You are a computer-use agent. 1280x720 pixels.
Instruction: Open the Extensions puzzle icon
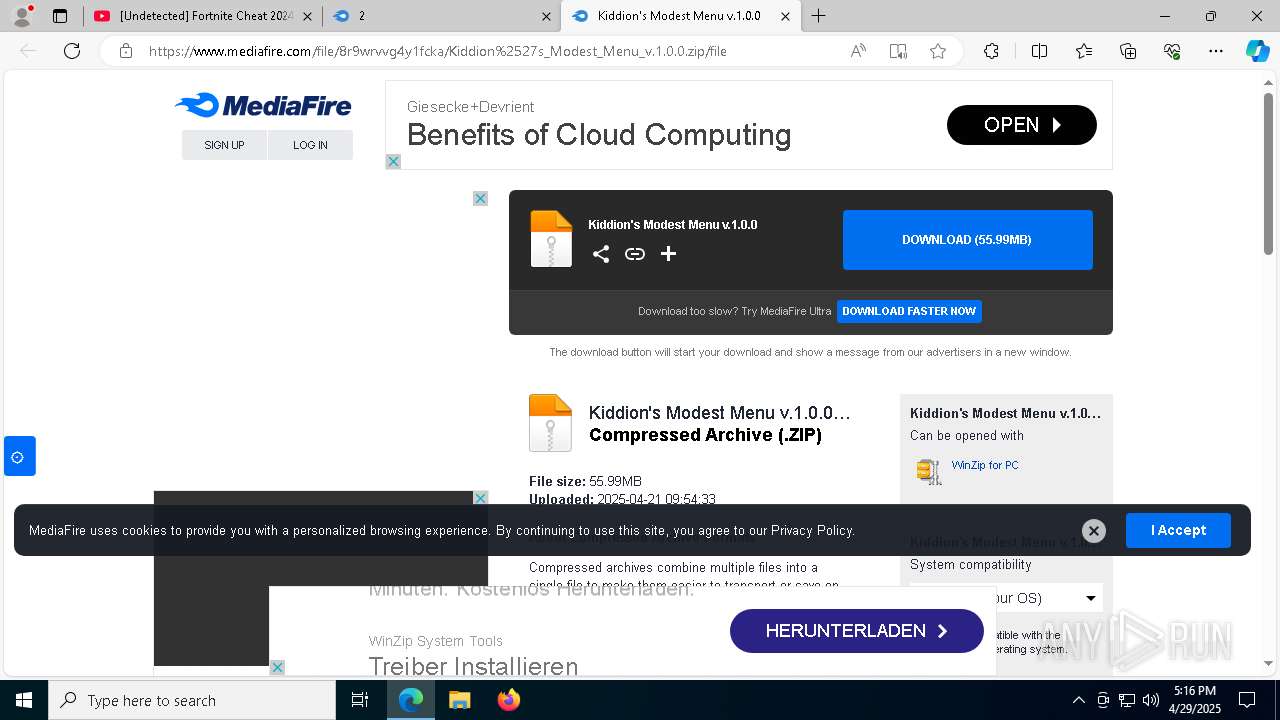pyautogui.click(x=991, y=51)
